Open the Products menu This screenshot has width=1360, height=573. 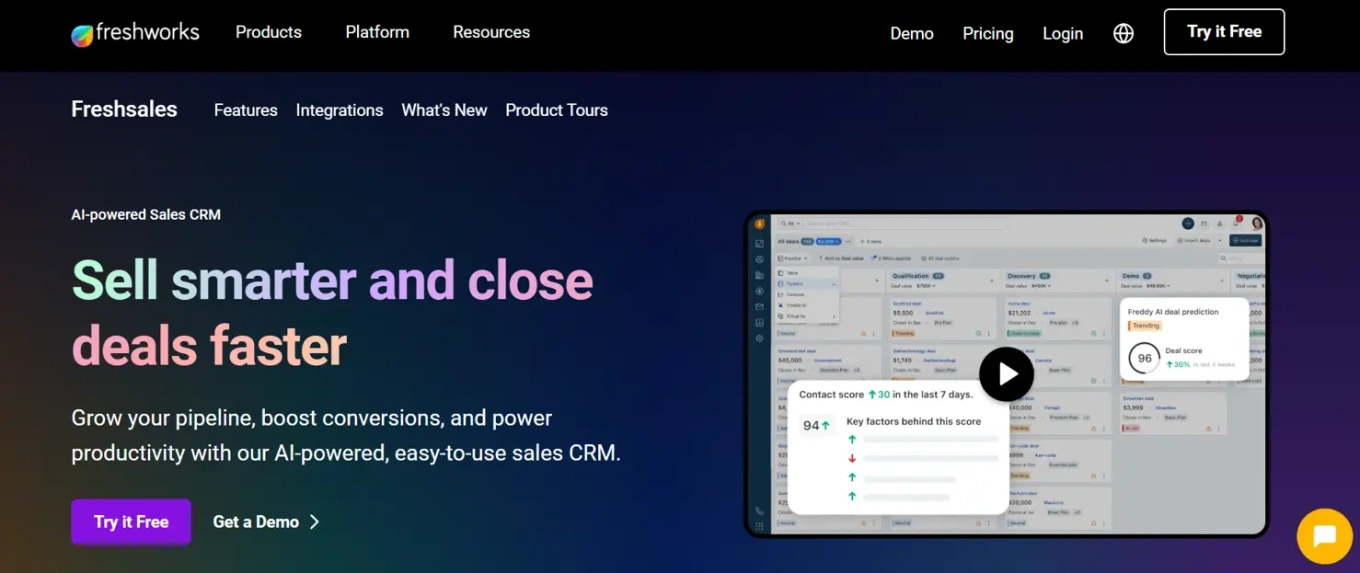(268, 32)
